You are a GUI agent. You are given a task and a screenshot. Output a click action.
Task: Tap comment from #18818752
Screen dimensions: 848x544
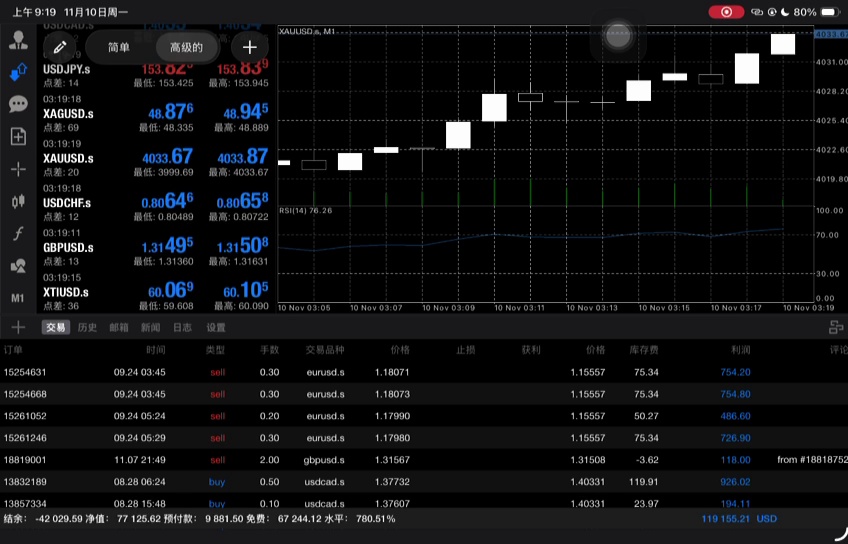click(812, 460)
